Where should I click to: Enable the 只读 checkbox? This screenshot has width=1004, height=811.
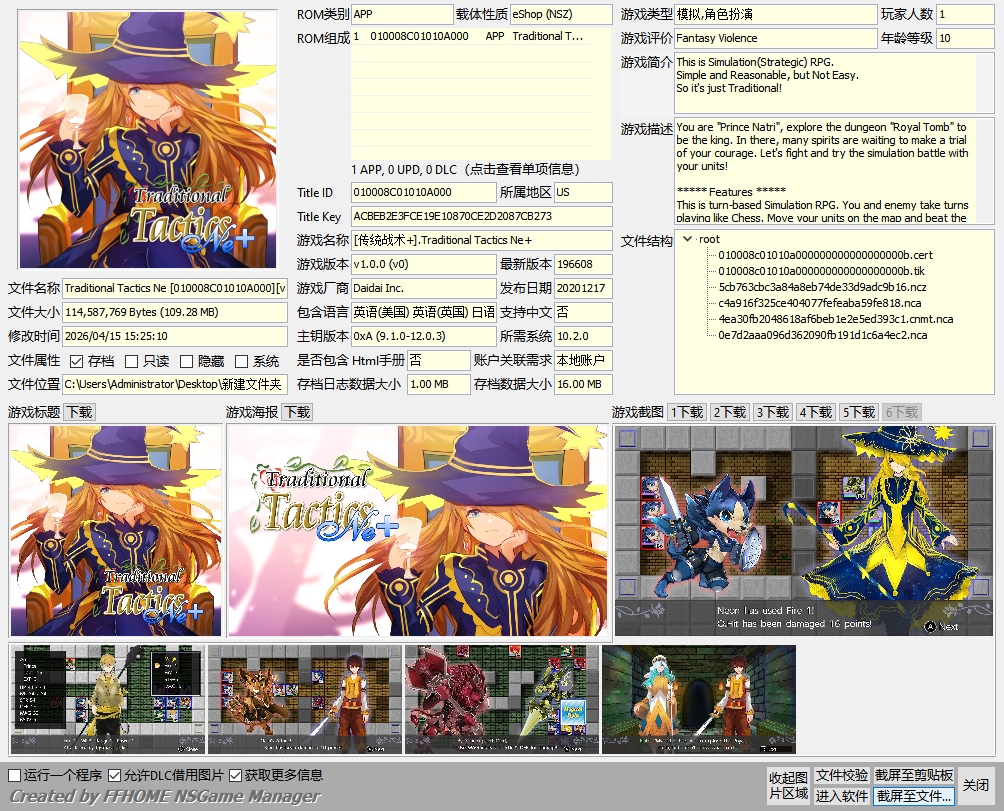tap(132, 361)
